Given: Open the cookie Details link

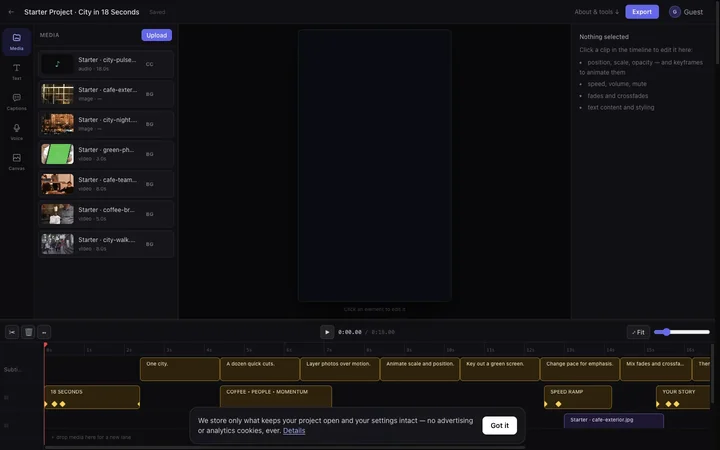Looking at the screenshot, I should pyautogui.click(x=294, y=431).
